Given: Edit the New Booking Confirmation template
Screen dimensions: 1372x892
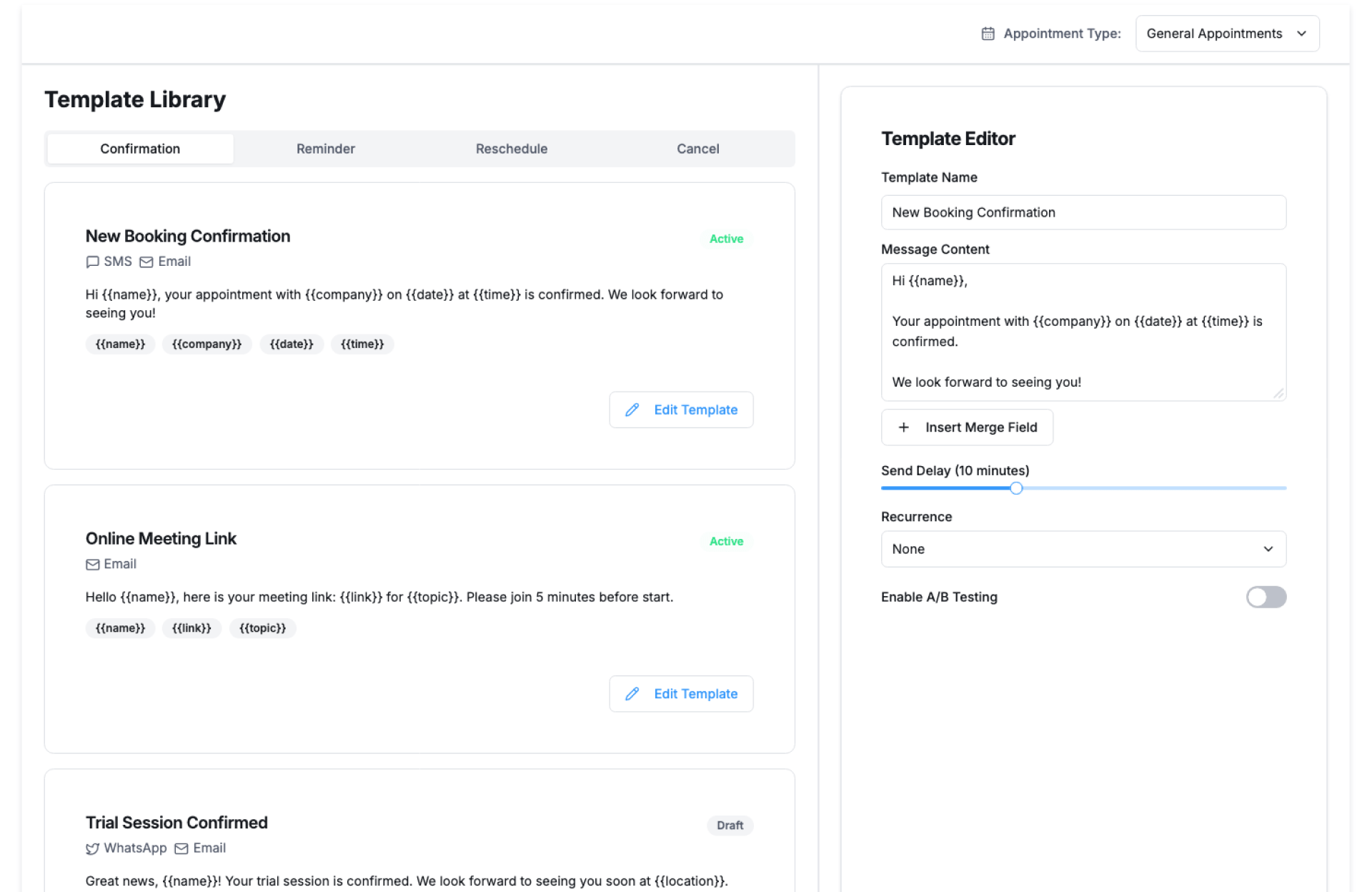Looking at the screenshot, I should pos(681,410).
